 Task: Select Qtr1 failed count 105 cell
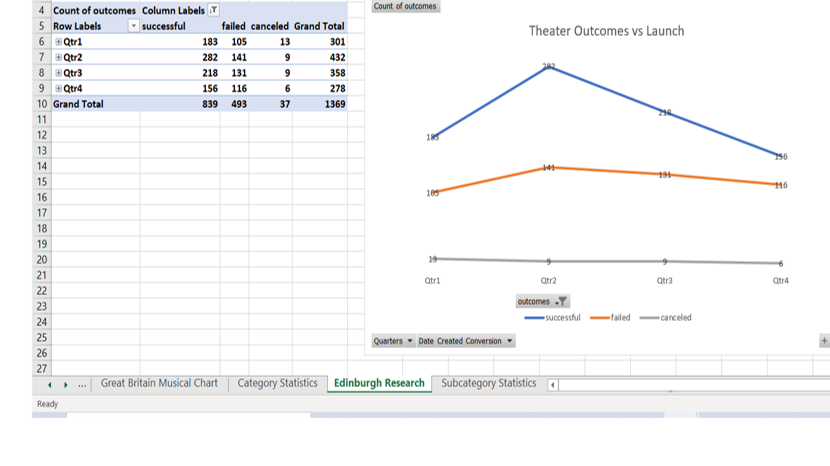tap(234, 42)
